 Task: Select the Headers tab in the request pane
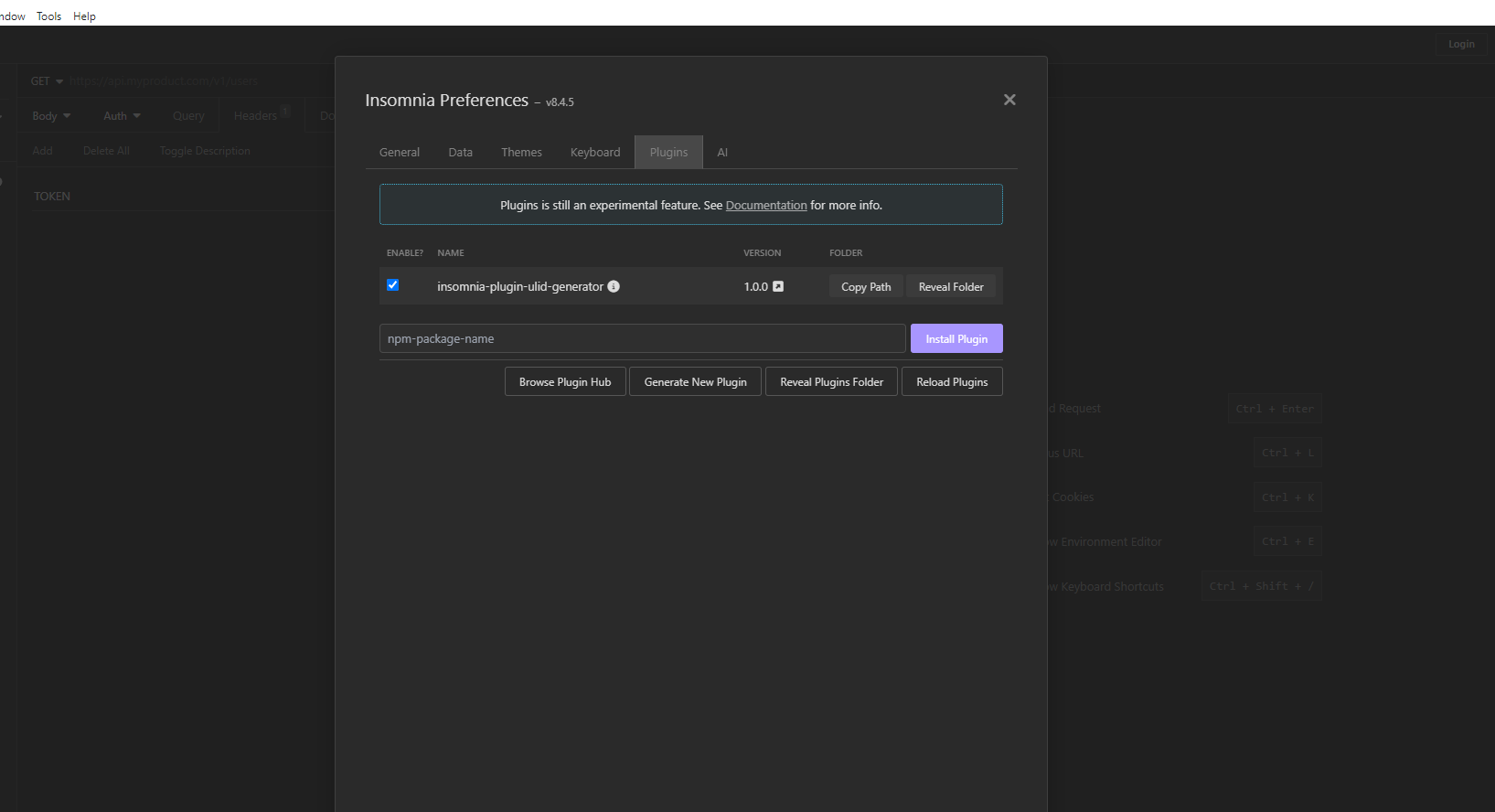click(x=262, y=115)
